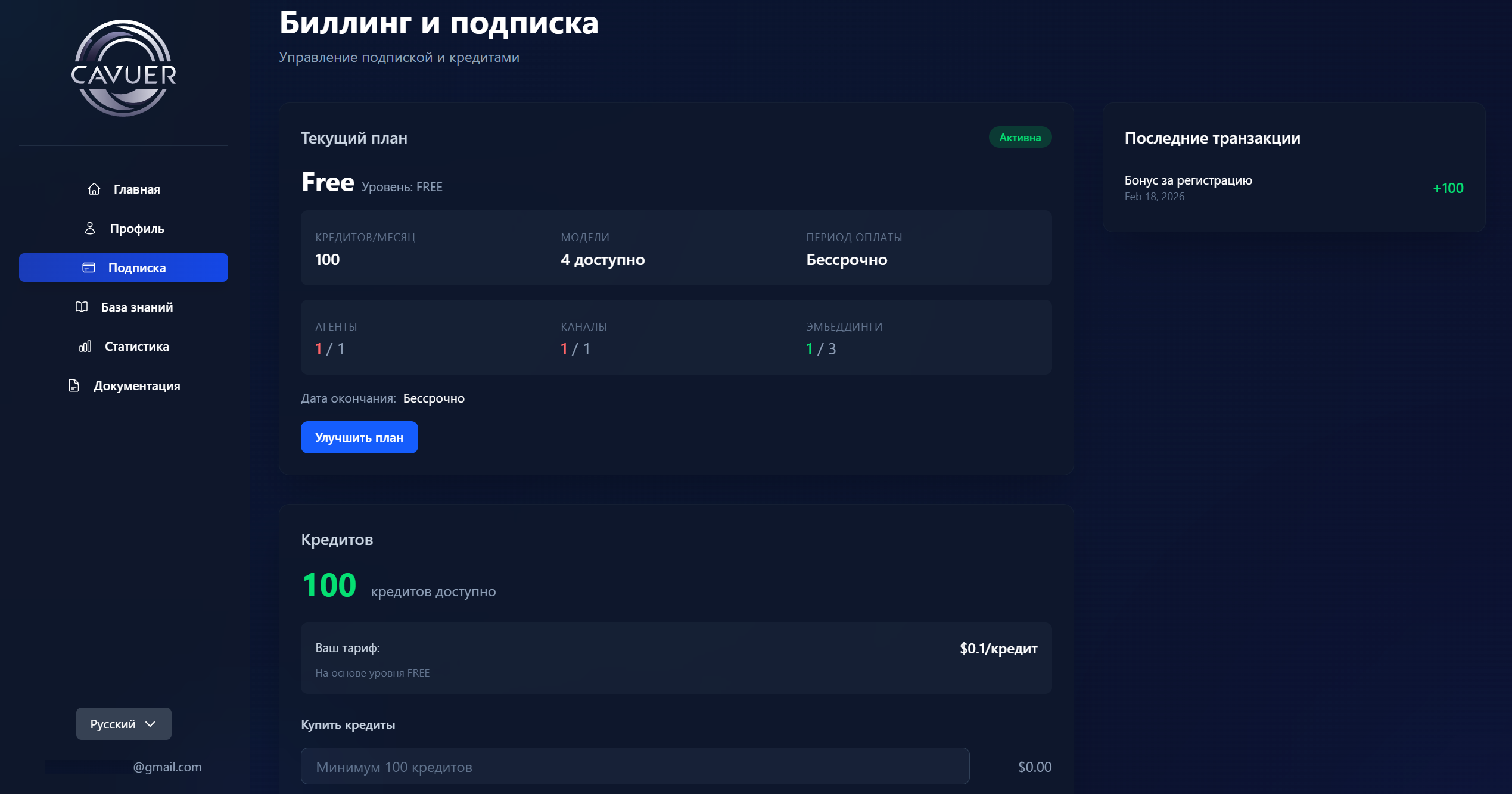
Task: Click the chevron arrow in the language selector
Action: click(150, 724)
